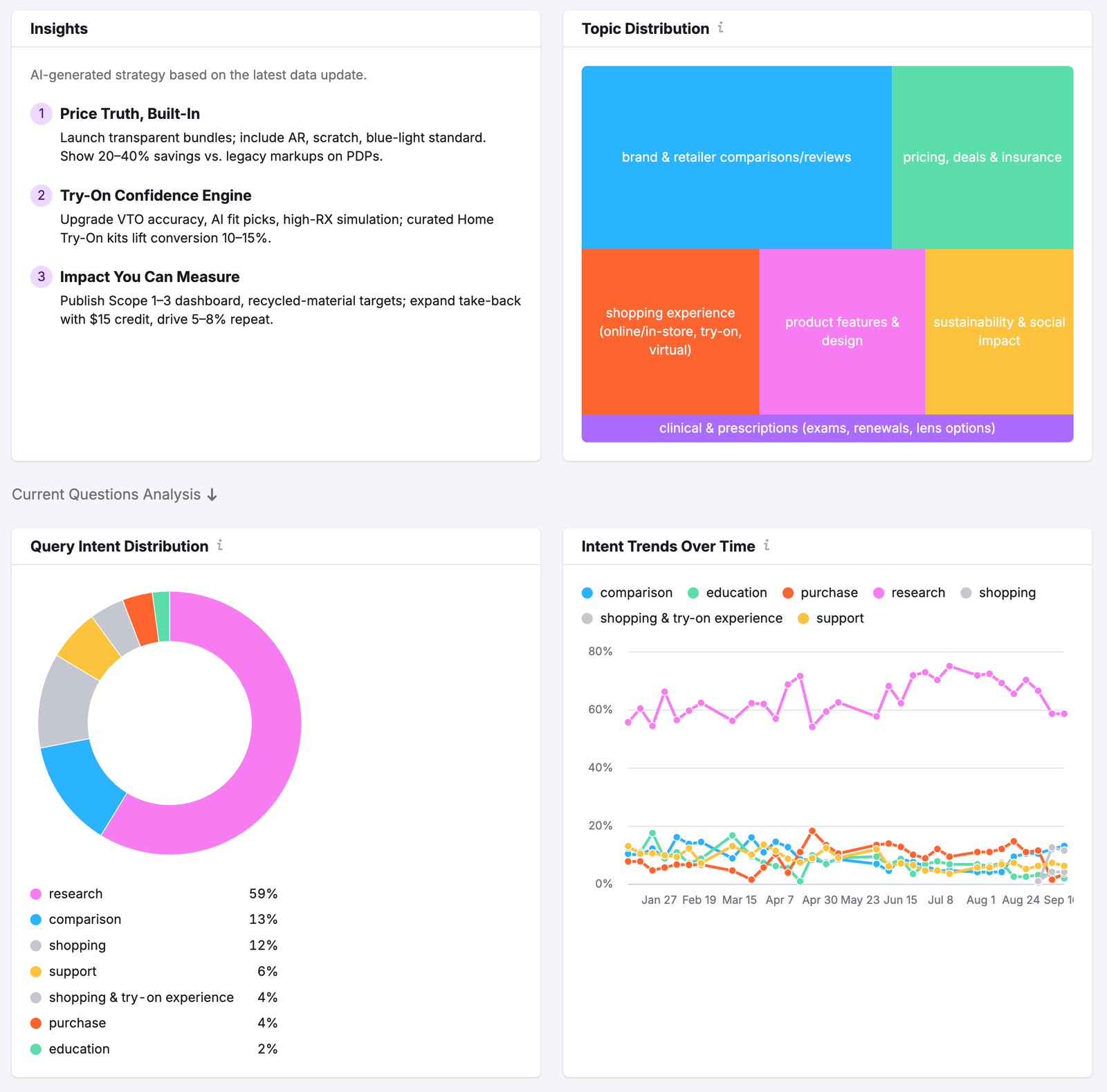The image size is (1107, 1092).
Task: Click the brand & retailer comparisons/reviews treemap block
Action: (735, 157)
